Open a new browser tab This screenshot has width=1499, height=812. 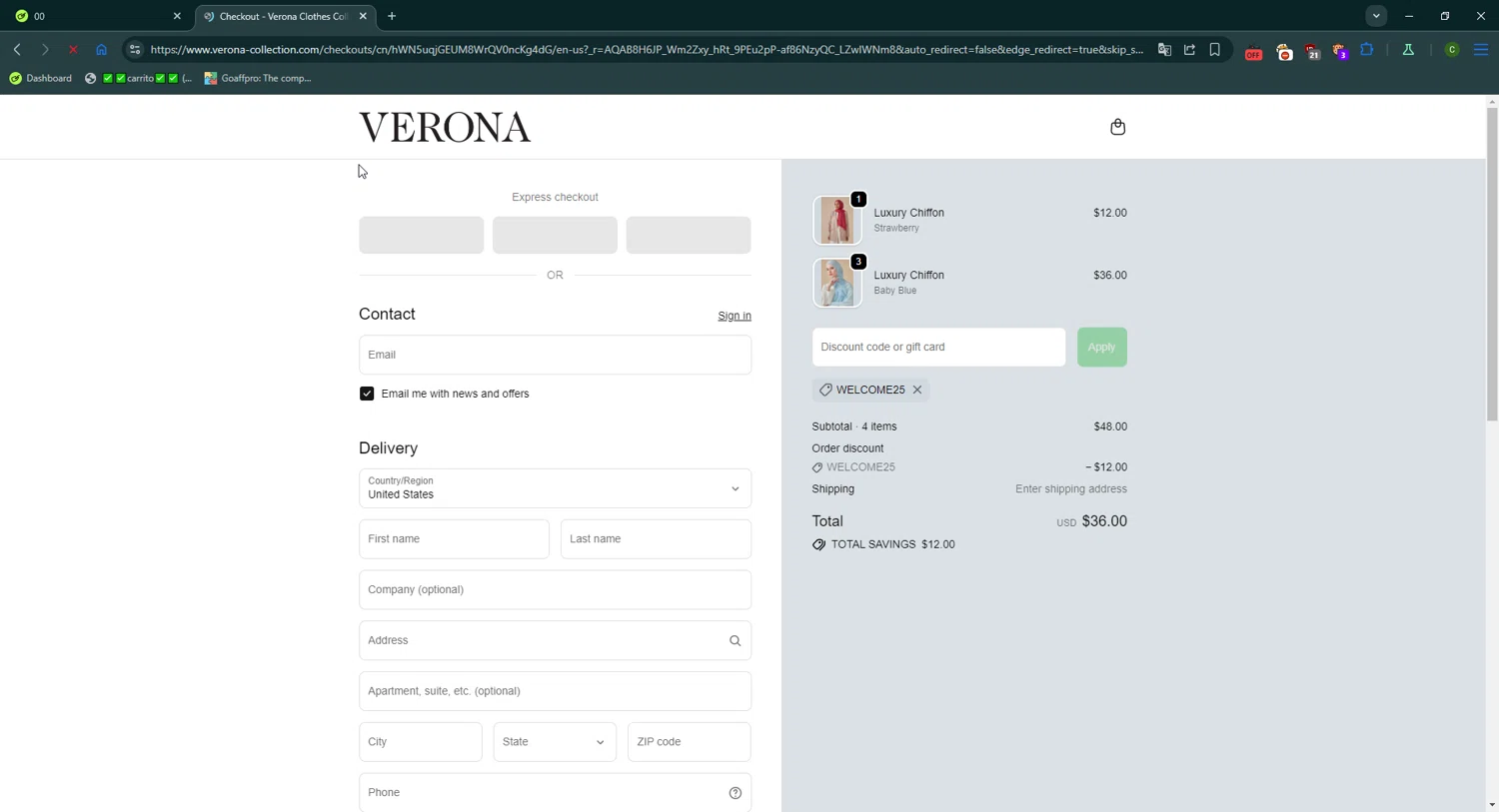[x=392, y=16]
